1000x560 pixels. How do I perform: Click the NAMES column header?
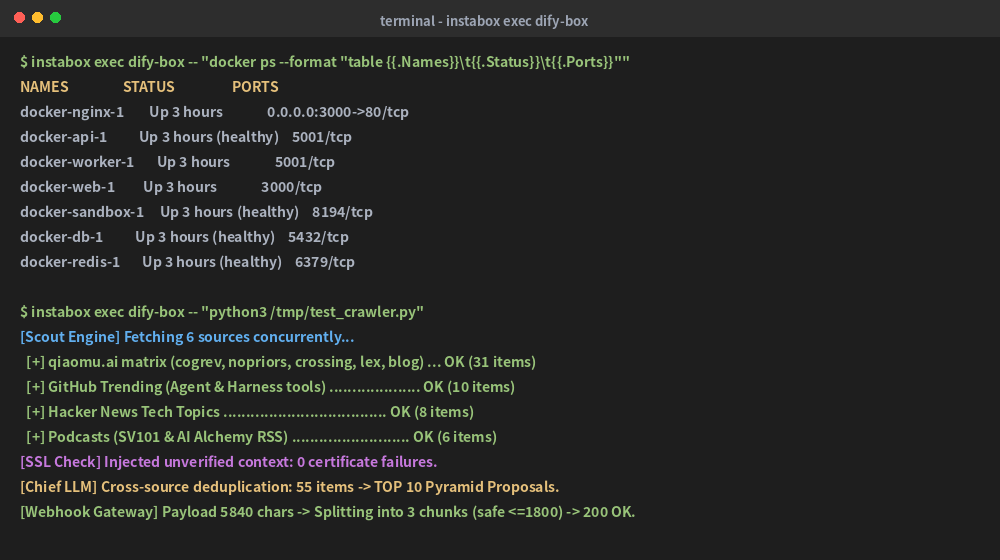[x=44, y=87]
